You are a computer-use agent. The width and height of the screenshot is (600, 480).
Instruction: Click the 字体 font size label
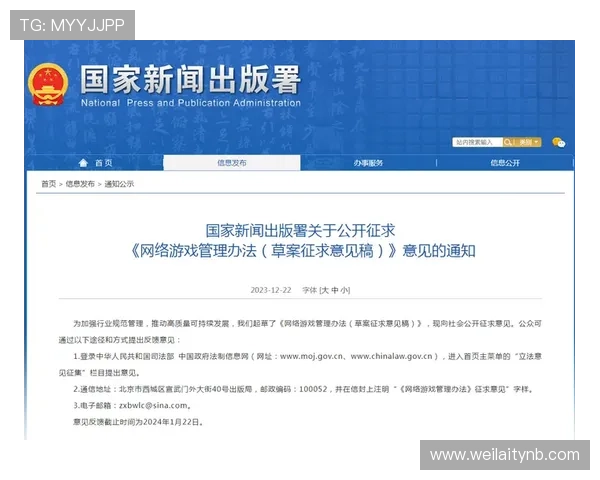(x=310, y=290)
